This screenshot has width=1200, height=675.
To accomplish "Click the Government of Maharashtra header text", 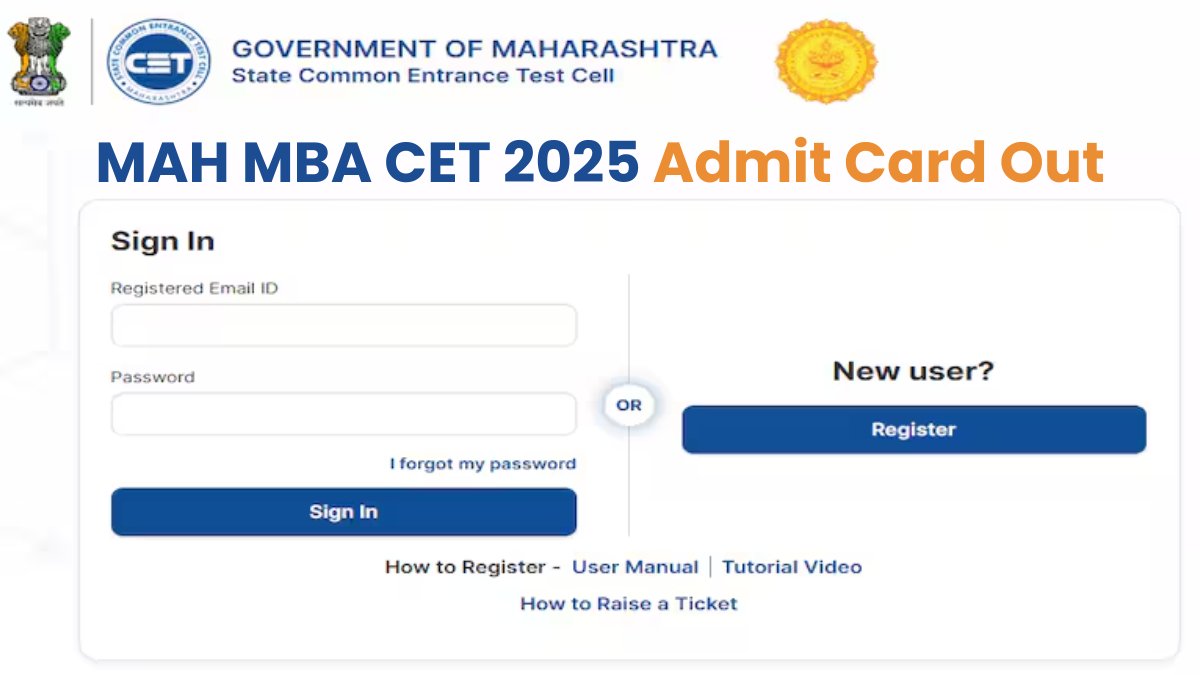I will click(x=474, y=49).
